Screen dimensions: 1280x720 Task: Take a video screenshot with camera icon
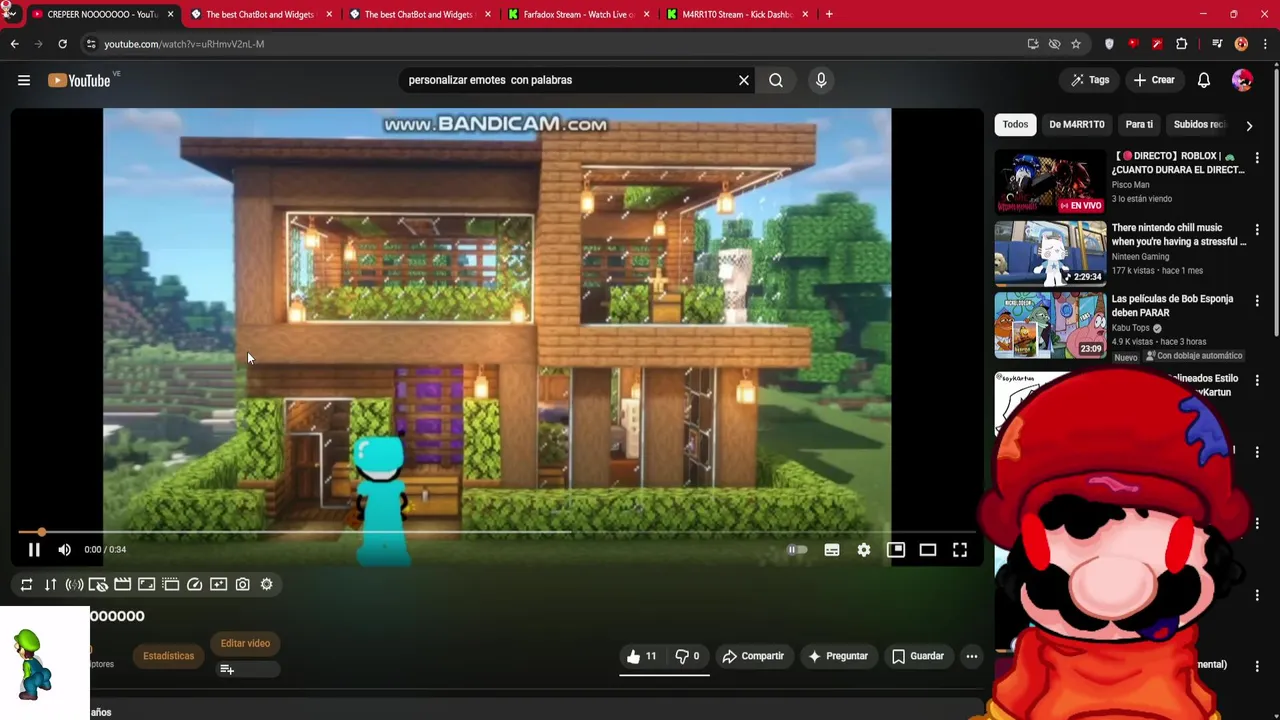[x=242, y=585]
